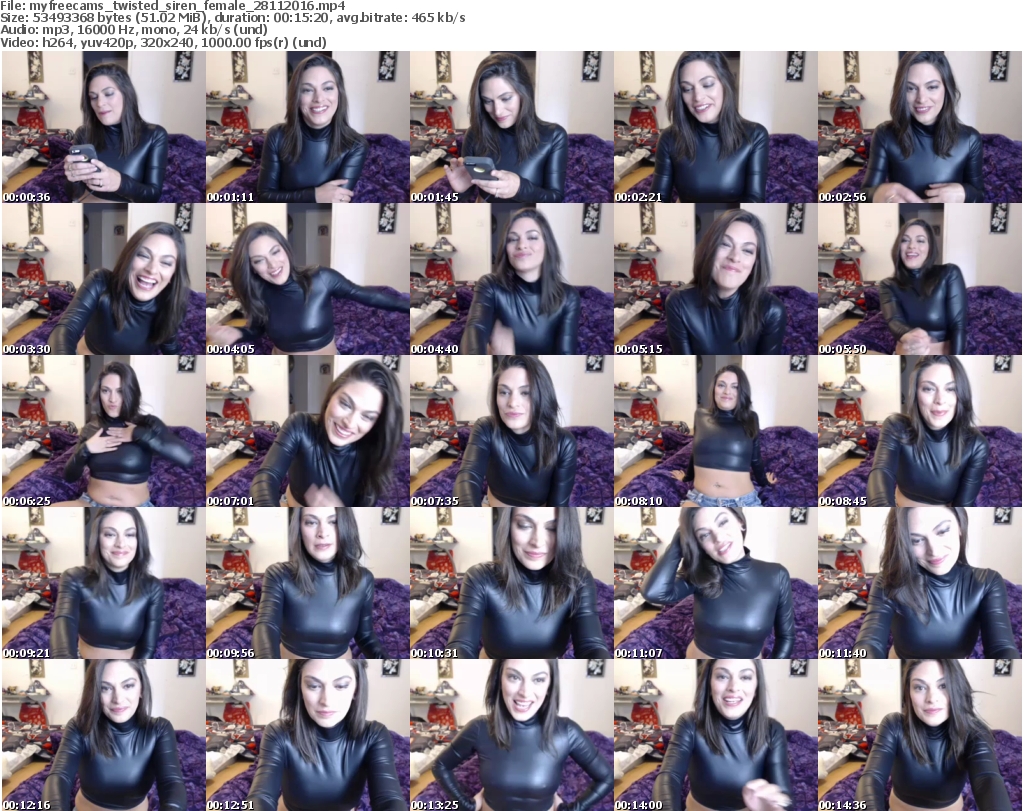Viewport: 1024px width, 811px height.
Task: Click the 'Video: h264, yuv420p' line
Action: pos(163,42)
